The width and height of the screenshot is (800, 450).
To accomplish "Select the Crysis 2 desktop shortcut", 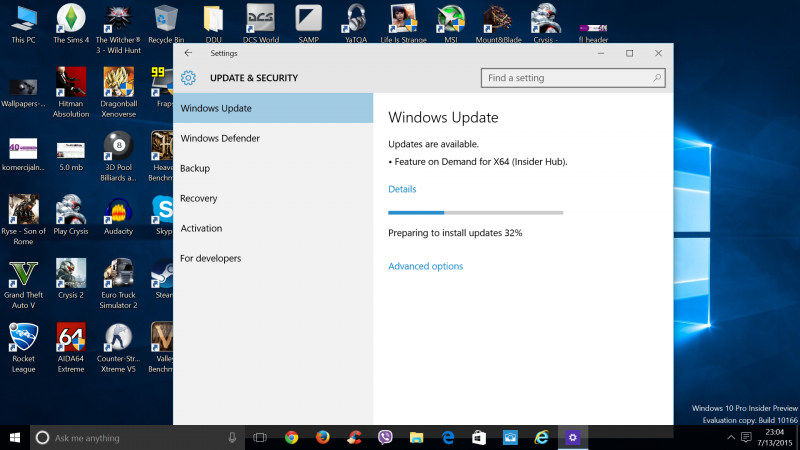I will point(71,279).
